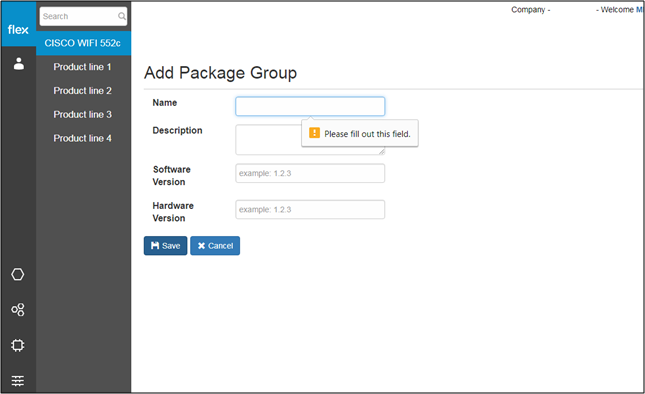
Task: Click the chip hardware sidebar icon
Action: click(x=18, y=345)
